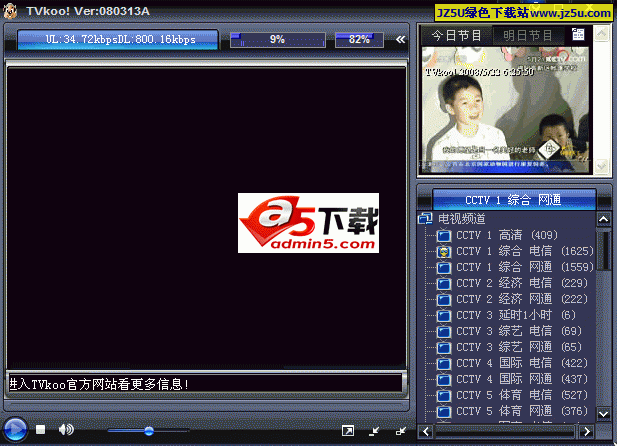Click the shrink-window diagonal arrow icon
The width and height of the screenshot is (617, 446).
(x=374, y=431)
